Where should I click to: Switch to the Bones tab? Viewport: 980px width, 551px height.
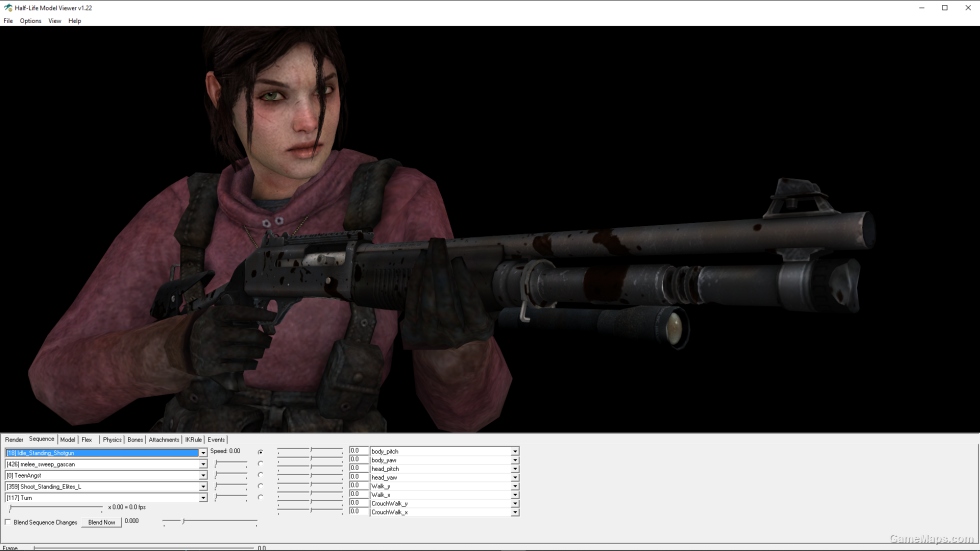click(x=135, y=440)
